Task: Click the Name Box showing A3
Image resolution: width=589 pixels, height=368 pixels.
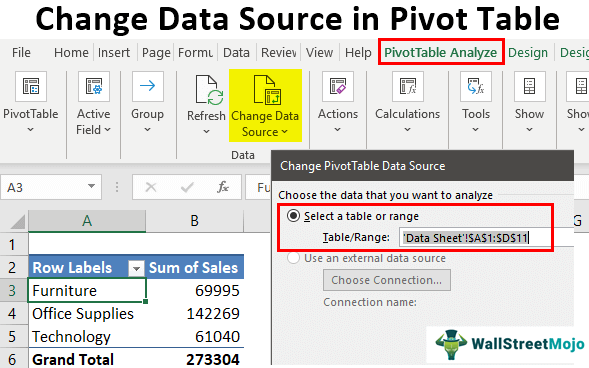Action: [x=51, y=187]
